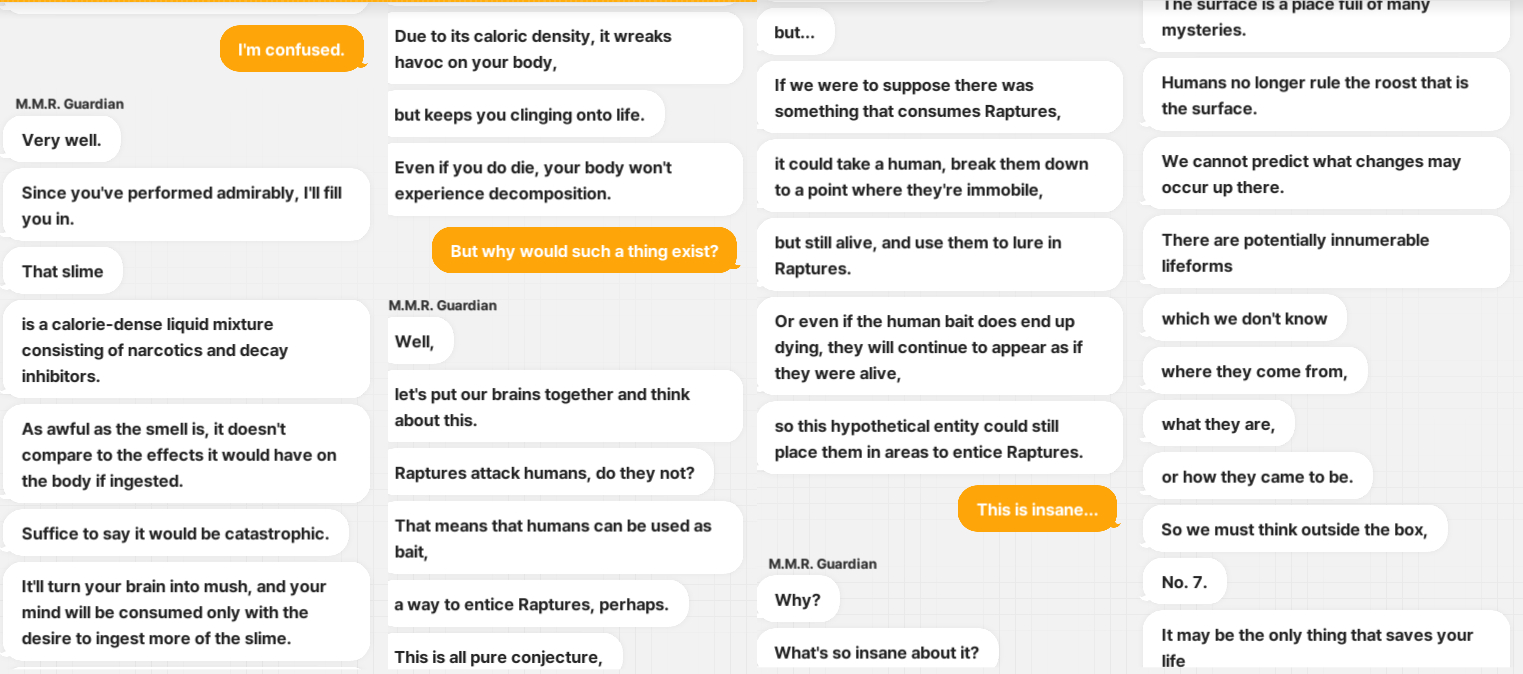Click the "but..." message bubble
Image resolution: width=1523 pixels, height=674 pixels.
pyautogui.click(x=795, y=32)
